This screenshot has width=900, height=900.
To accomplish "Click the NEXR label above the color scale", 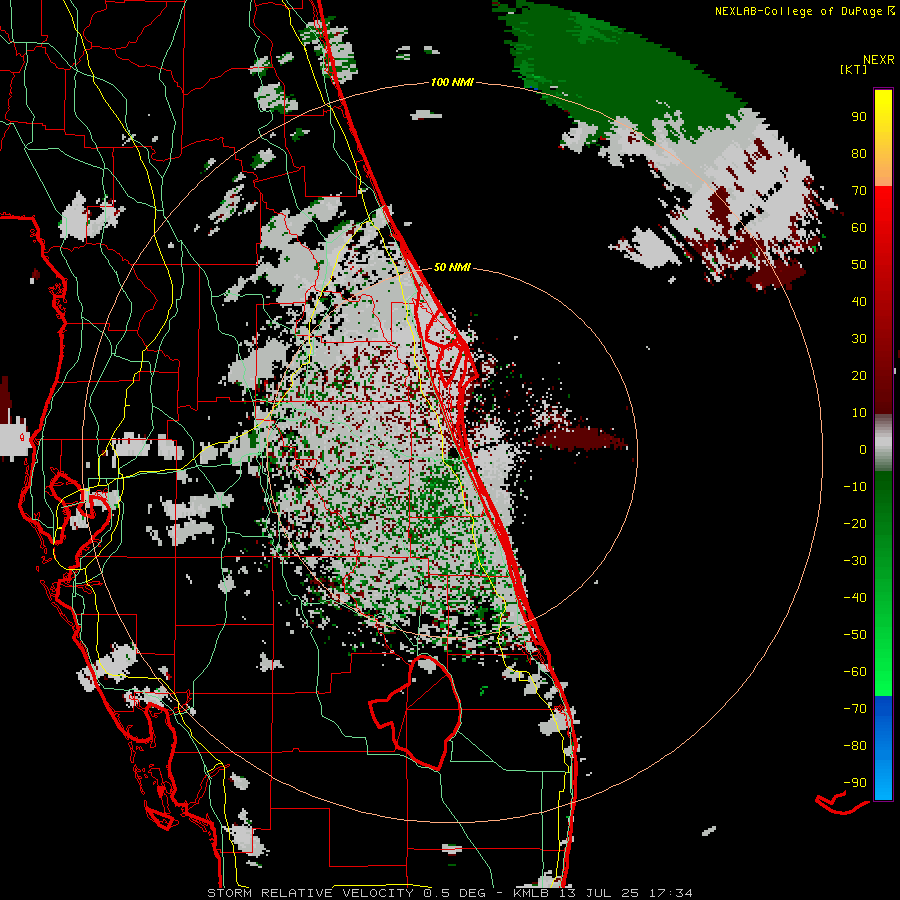I will tap(878, 60).
